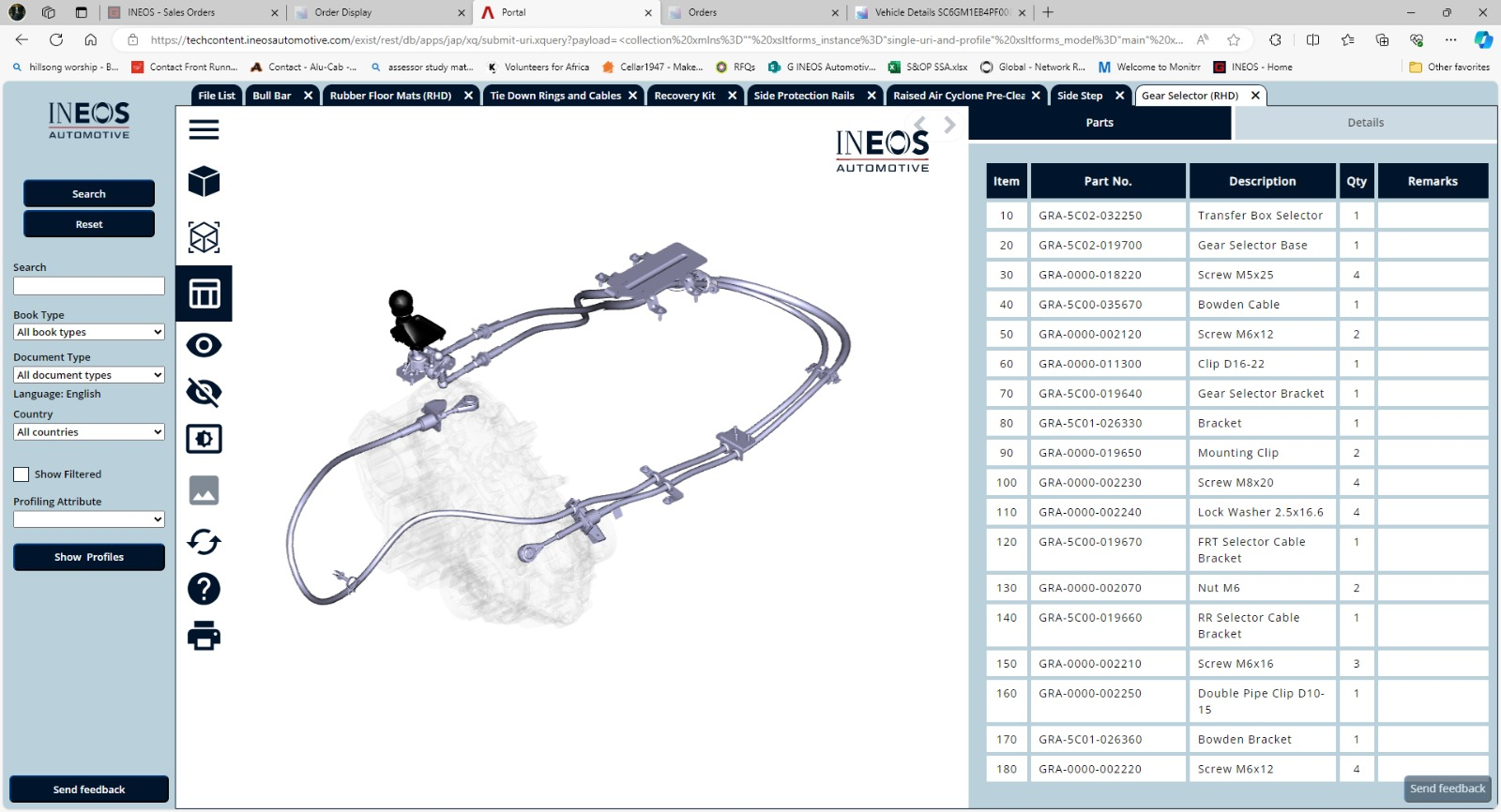
Task: Enable the Show Filtered checkbox
Action: point(22,474)
